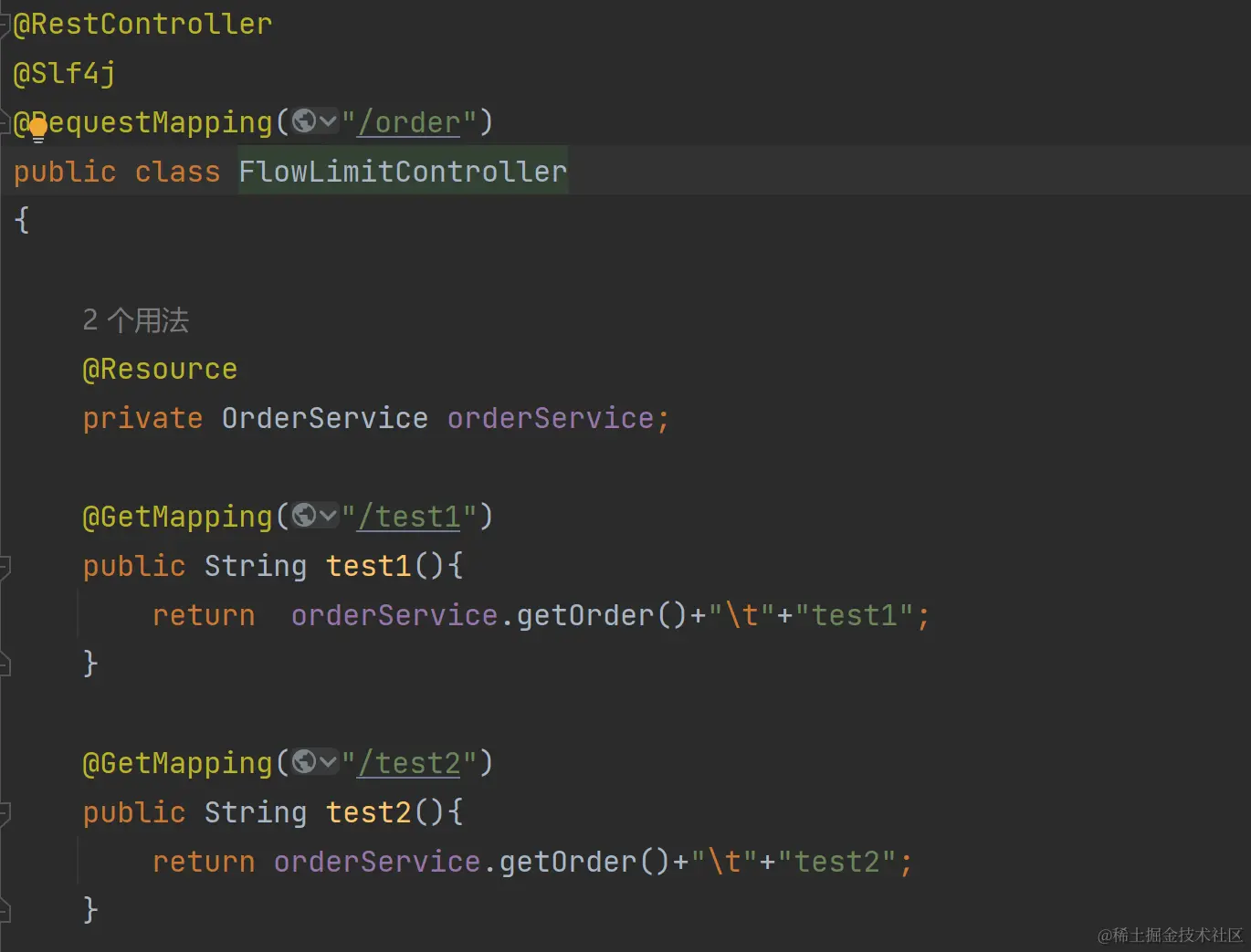Click the return keyword in test1 body
This screenshot has width=1251, height=952.
click(x=204, y=615)
